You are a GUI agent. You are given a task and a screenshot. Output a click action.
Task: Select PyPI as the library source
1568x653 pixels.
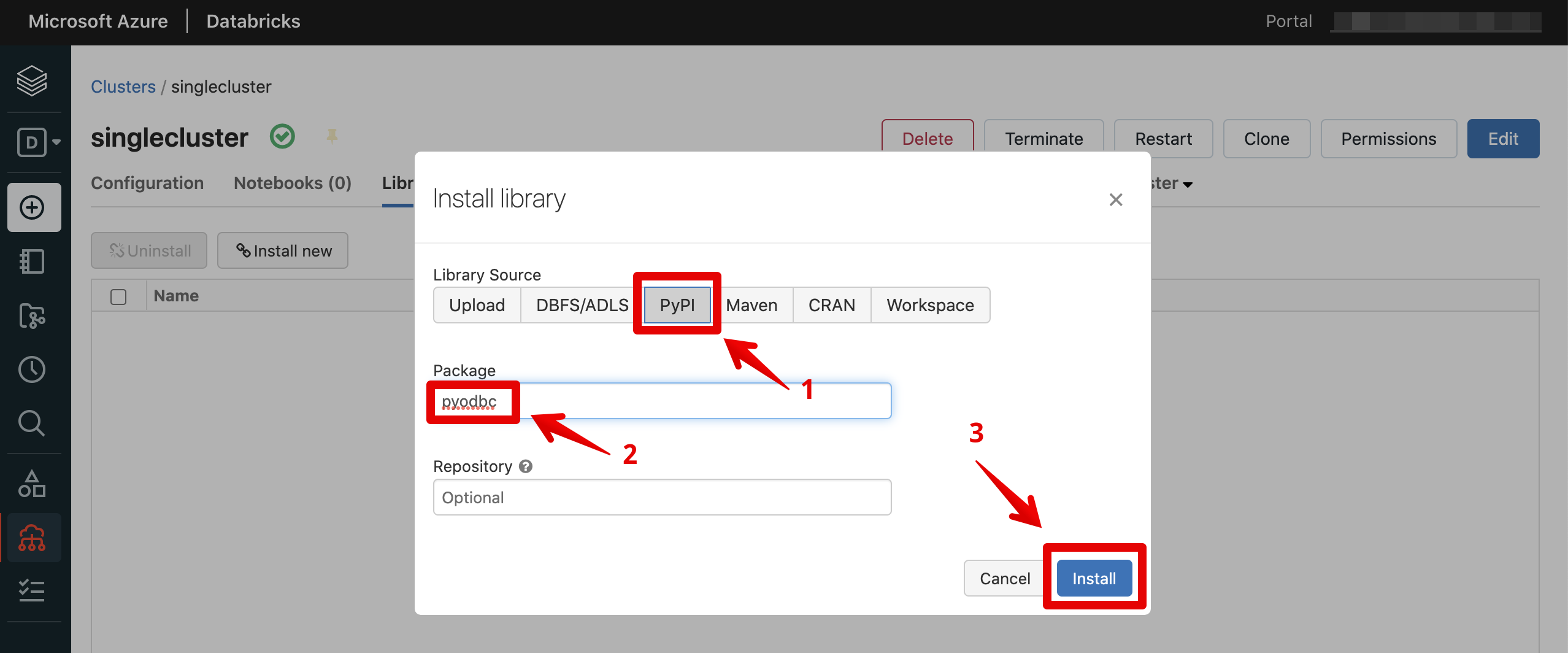point(677,305)
